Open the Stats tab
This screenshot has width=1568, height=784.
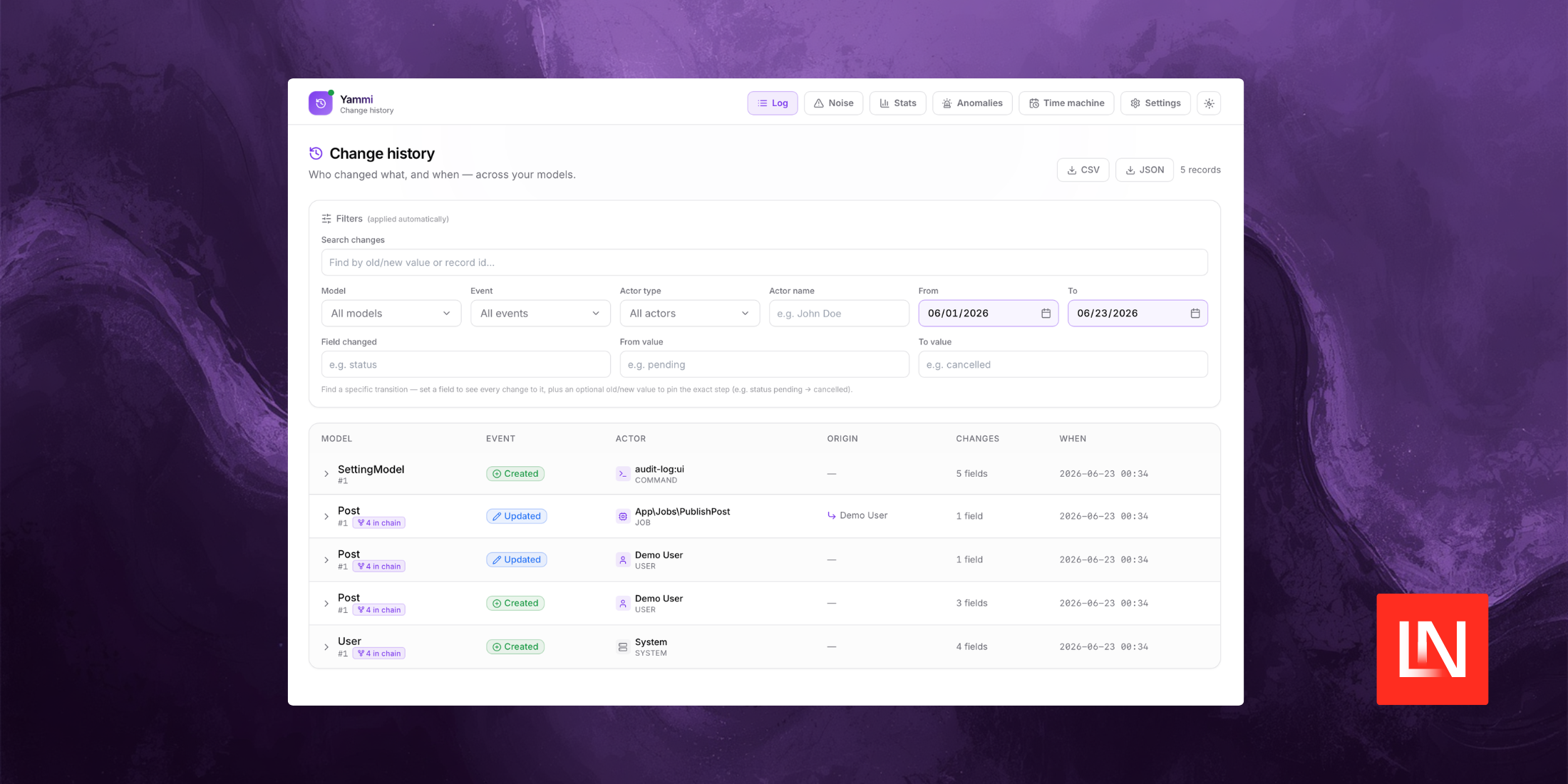click(897, 103)
